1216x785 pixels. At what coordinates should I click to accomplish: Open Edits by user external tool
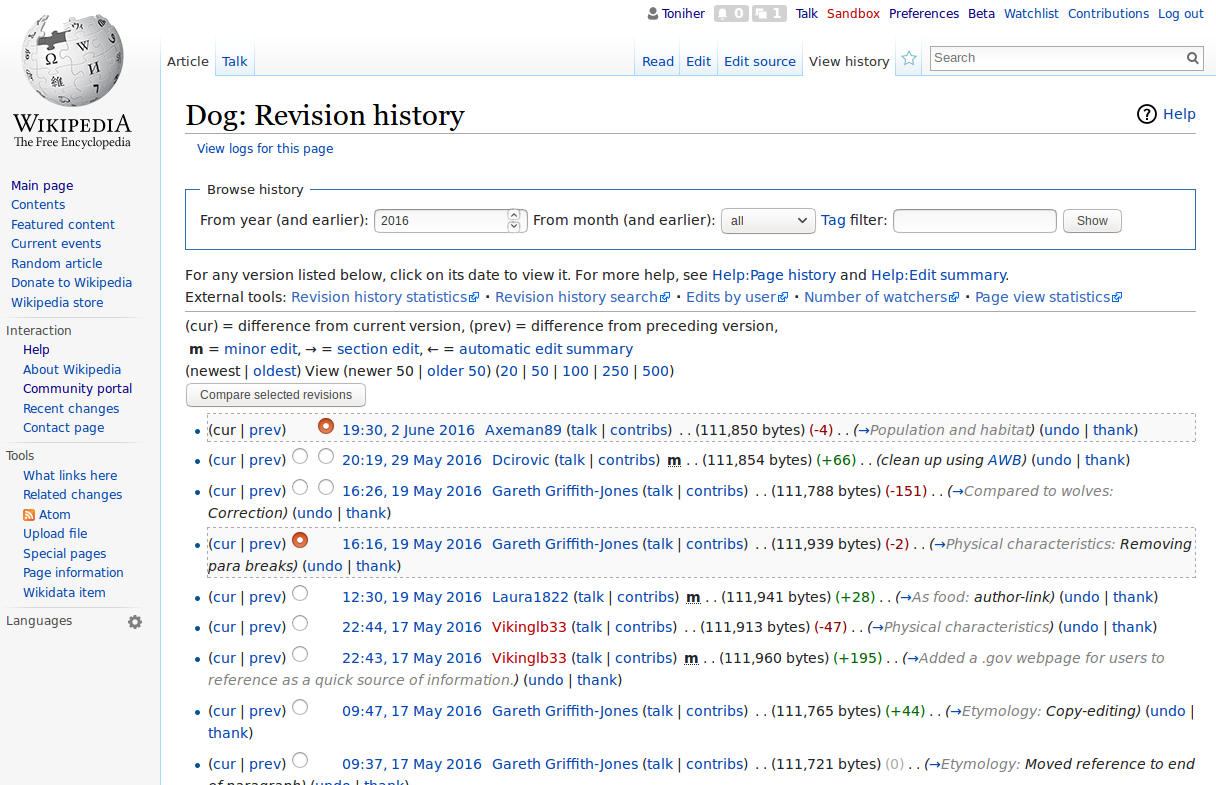[x=737, y=297]
